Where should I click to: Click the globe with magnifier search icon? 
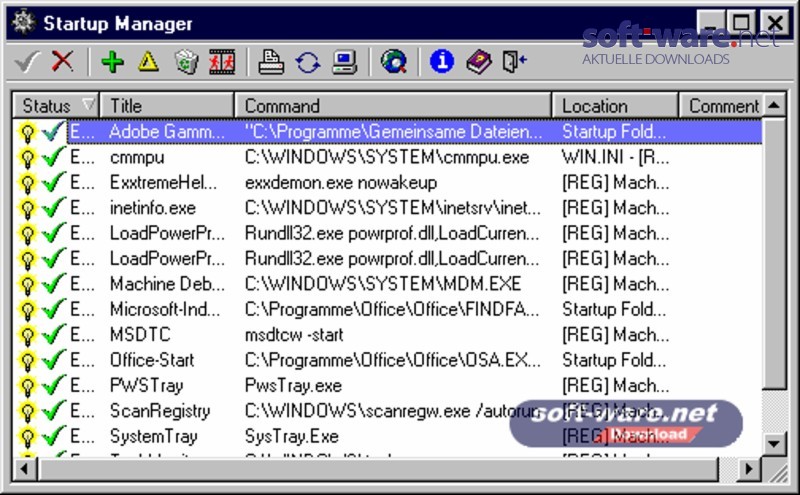pyautogui.click(x=393, y=62)
